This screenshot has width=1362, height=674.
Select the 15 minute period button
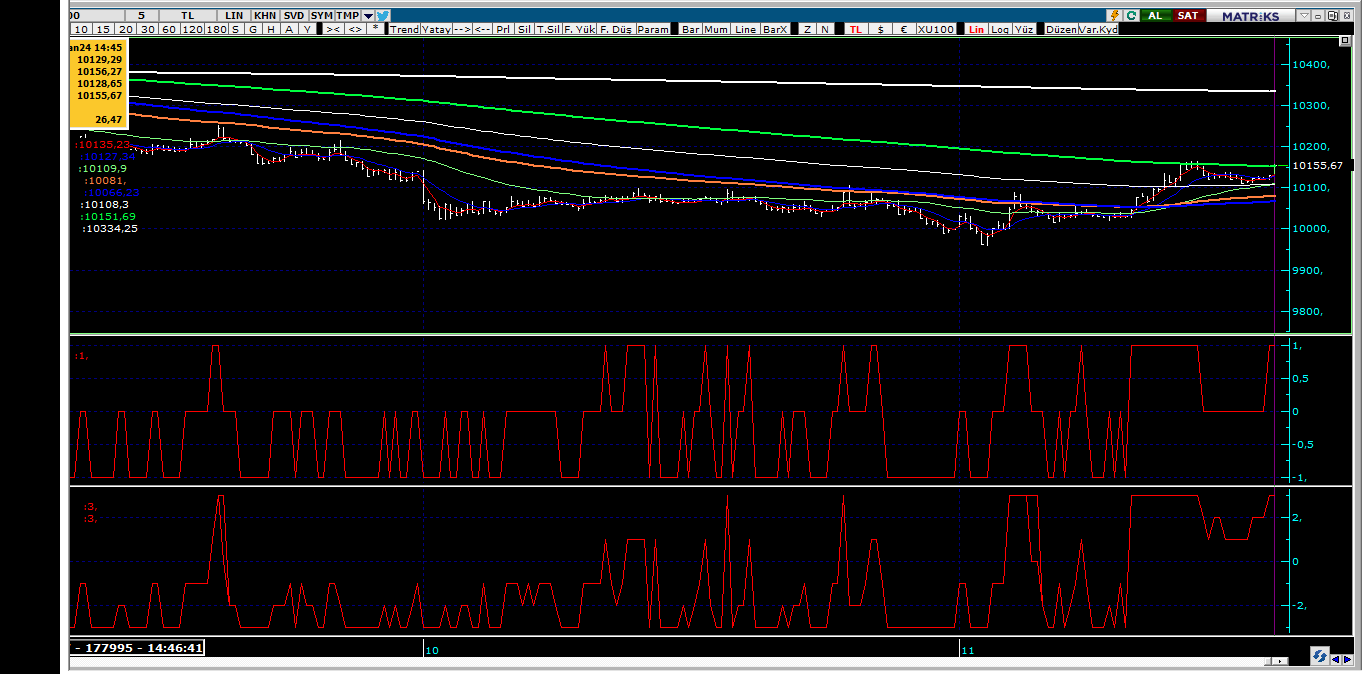pyautogui.click(x=104, y=29)
